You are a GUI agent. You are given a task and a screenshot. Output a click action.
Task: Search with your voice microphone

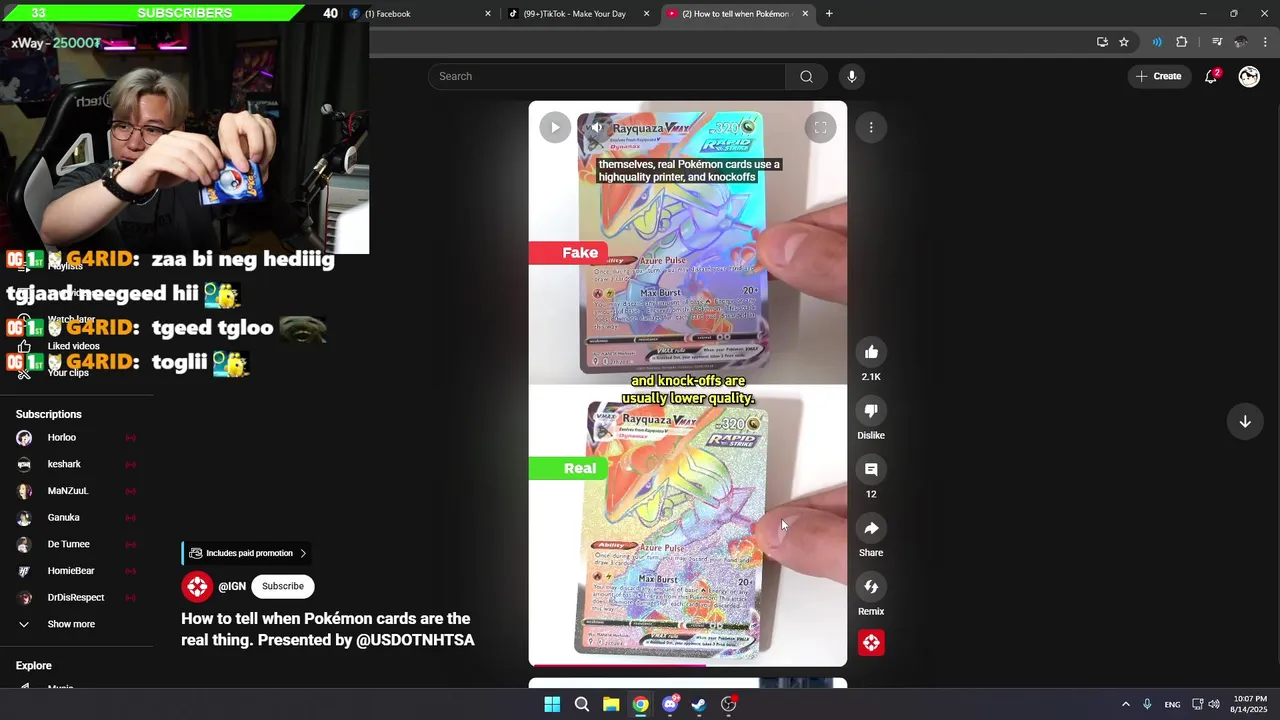(x=851, y=76)
